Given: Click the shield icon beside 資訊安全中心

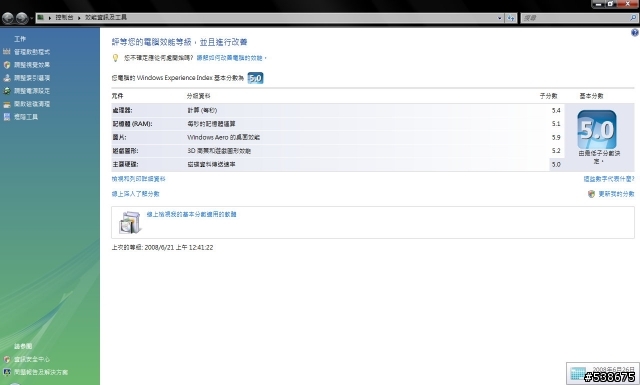Looking at the screenshot, I should [7, 359].
